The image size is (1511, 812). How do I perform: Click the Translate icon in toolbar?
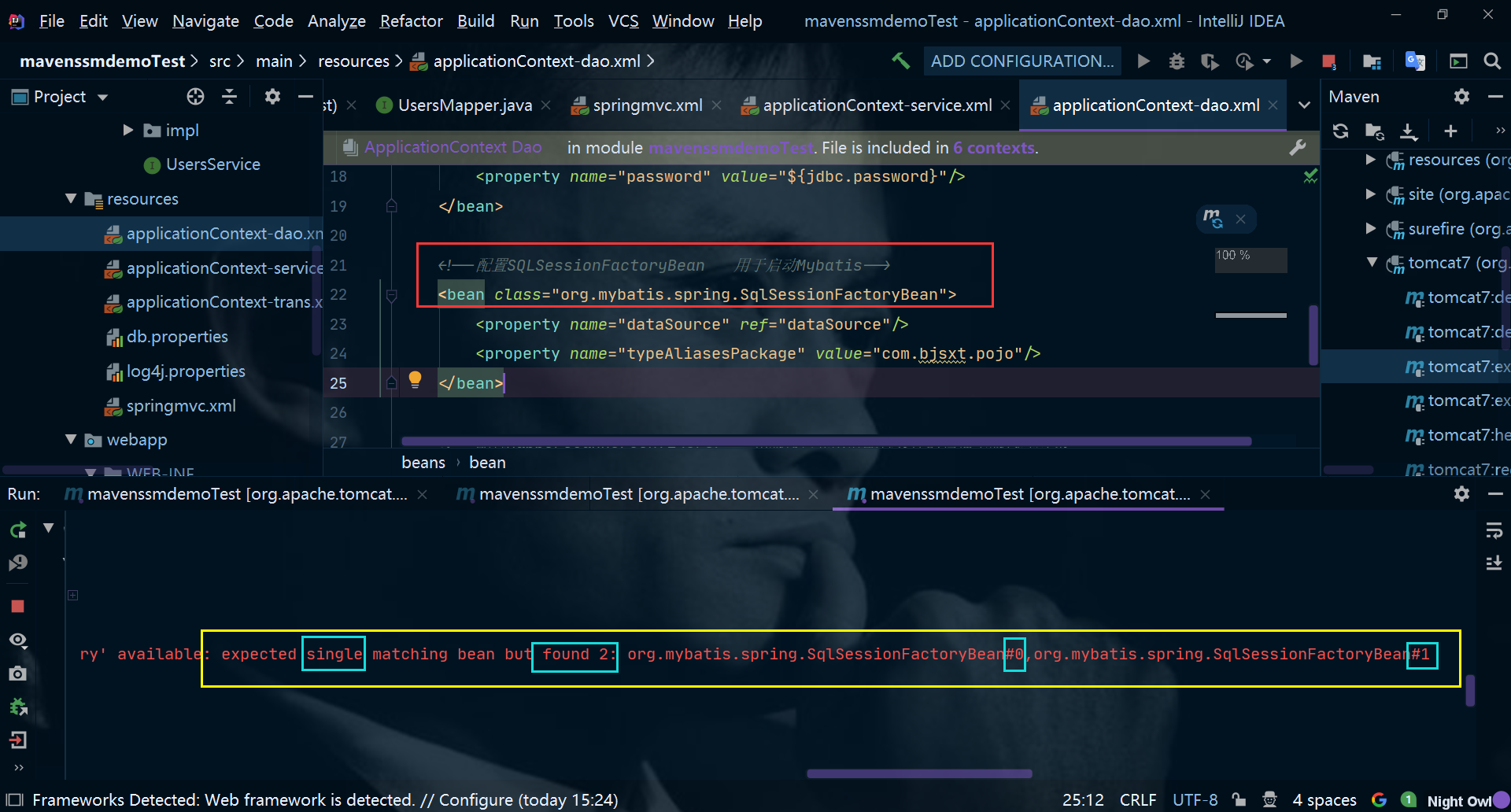[x=1415, y=61]
